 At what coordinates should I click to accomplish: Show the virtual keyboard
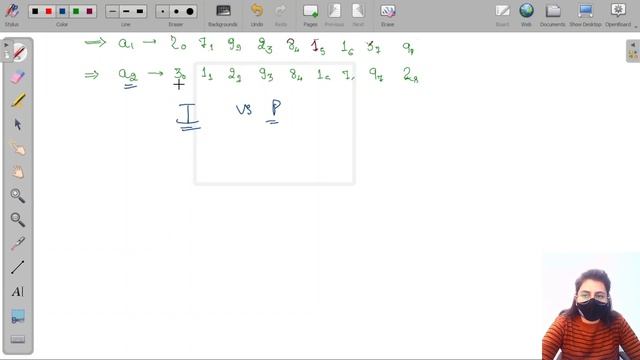click(18, 339)
